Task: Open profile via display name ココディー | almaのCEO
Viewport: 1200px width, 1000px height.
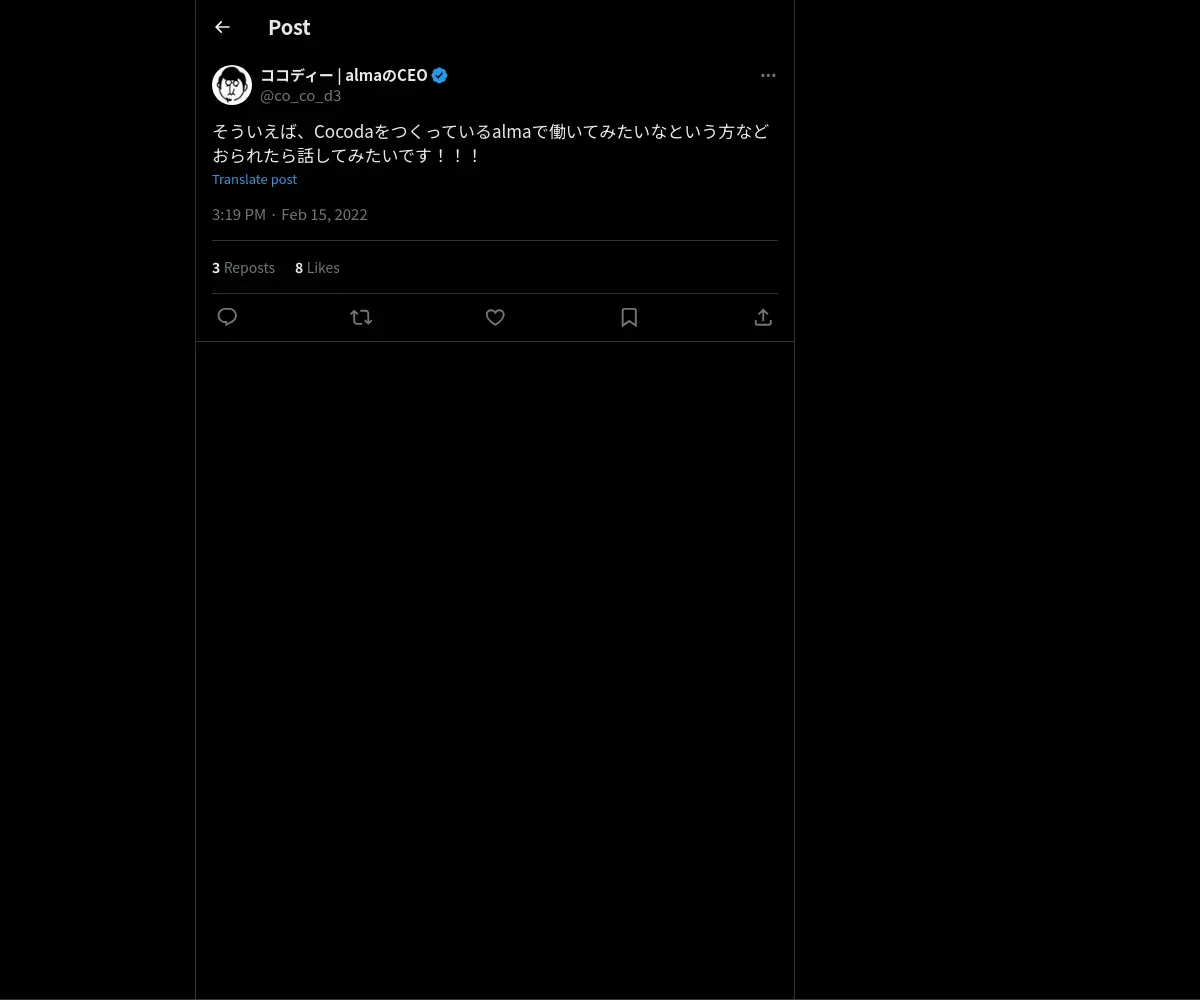Action: click(x=344, y=75)
